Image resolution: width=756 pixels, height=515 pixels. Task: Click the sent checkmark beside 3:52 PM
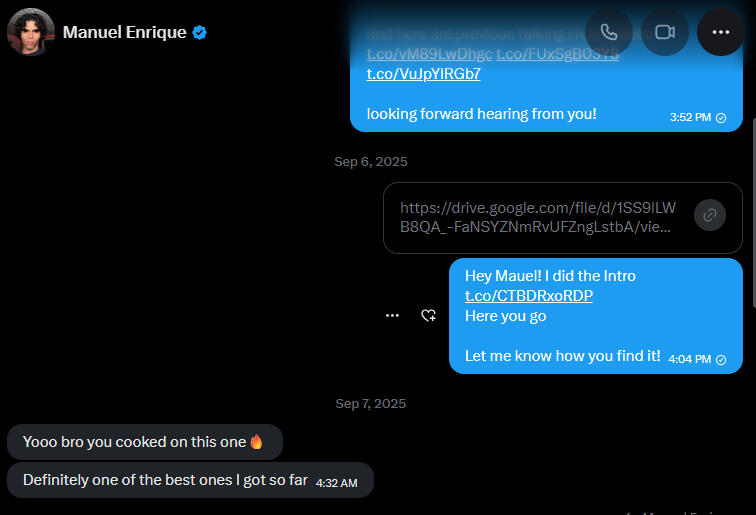(x=721, y=117)
